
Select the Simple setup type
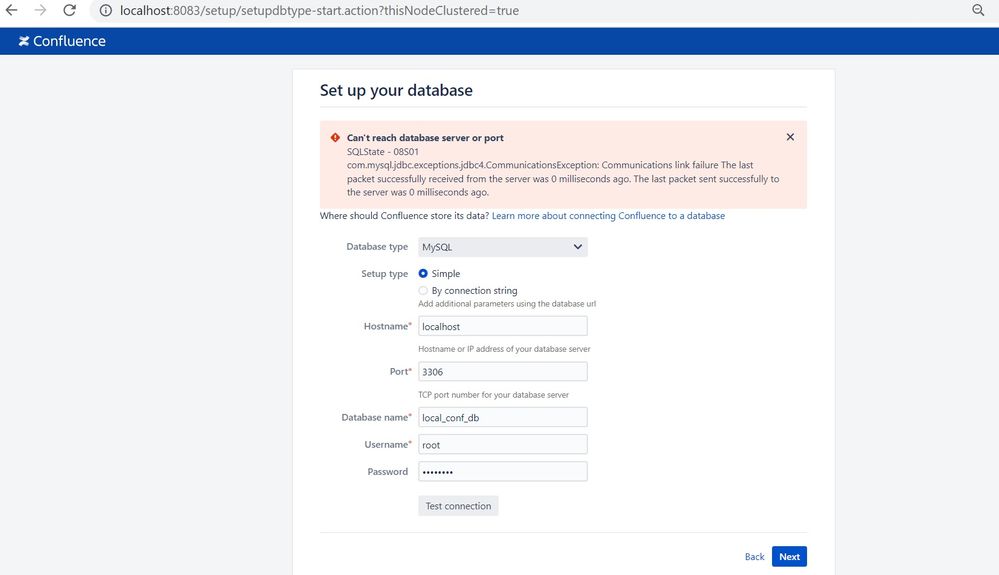click(x=423, y=273)
